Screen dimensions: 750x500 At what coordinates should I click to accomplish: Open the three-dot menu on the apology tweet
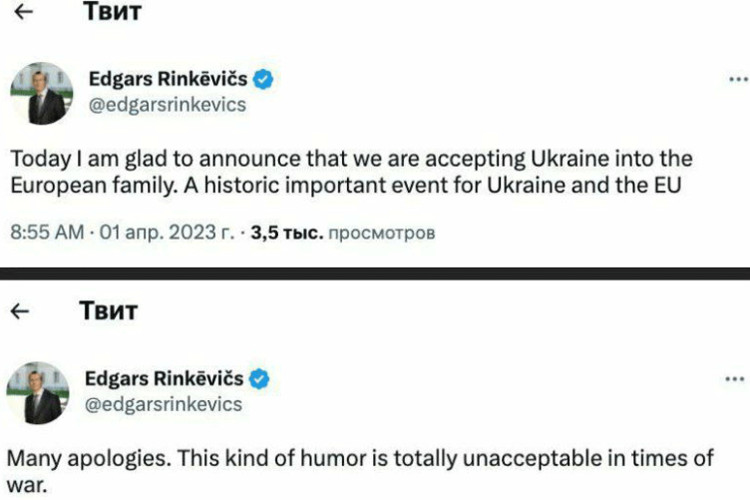(735, 379)
